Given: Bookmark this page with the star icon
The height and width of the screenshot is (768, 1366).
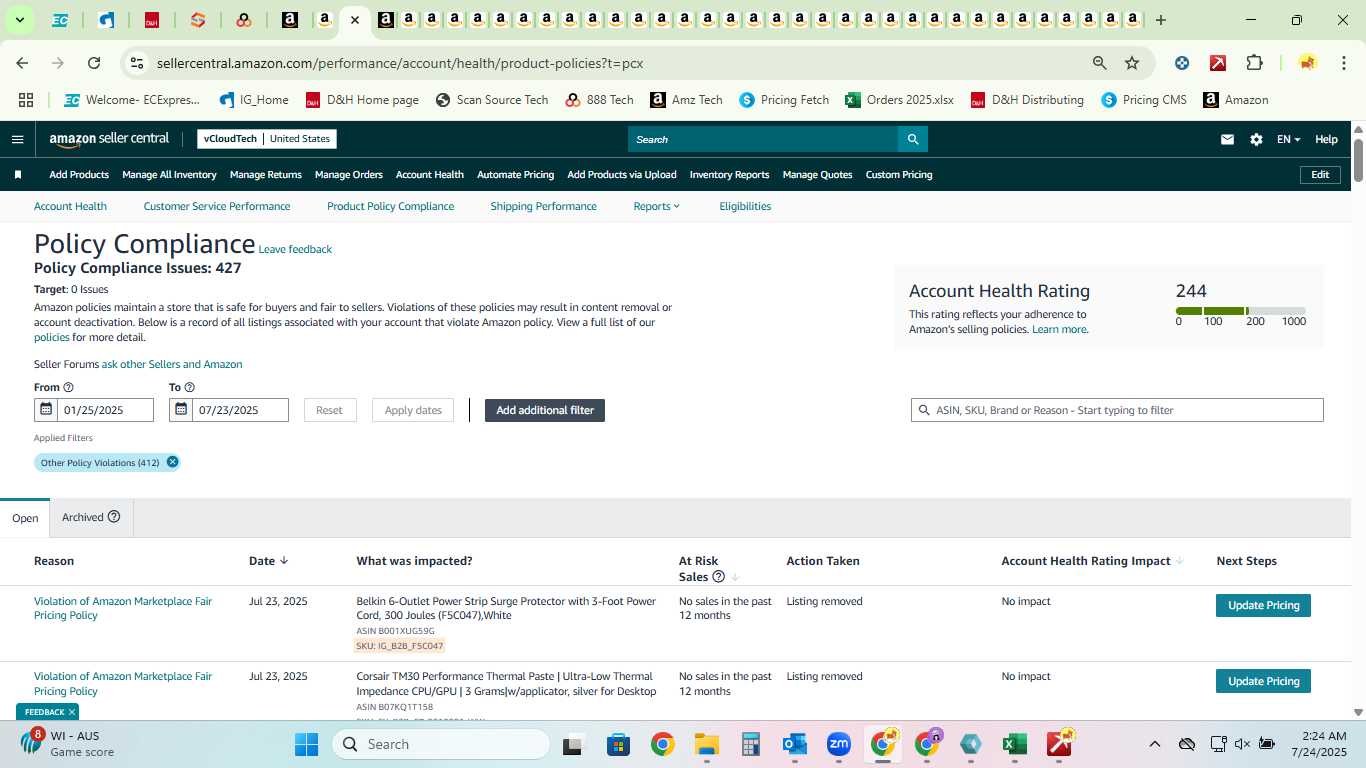Looking at the screenshot, I should pyautogui.click(x=1132, y=63).
